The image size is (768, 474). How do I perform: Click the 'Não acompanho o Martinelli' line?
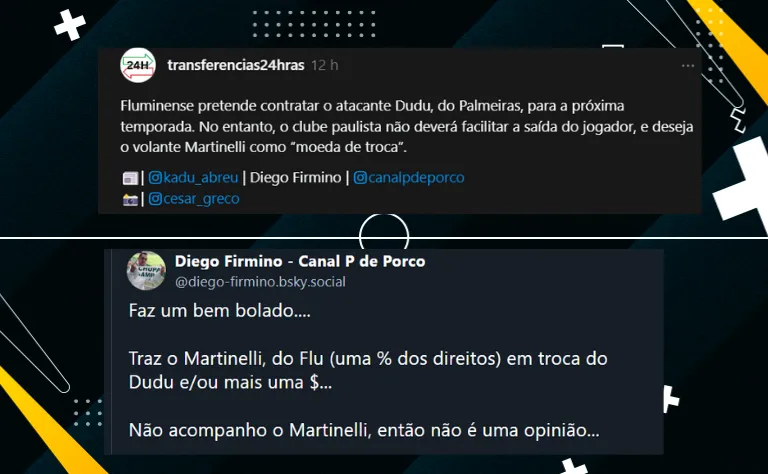[x=364, y=430]
